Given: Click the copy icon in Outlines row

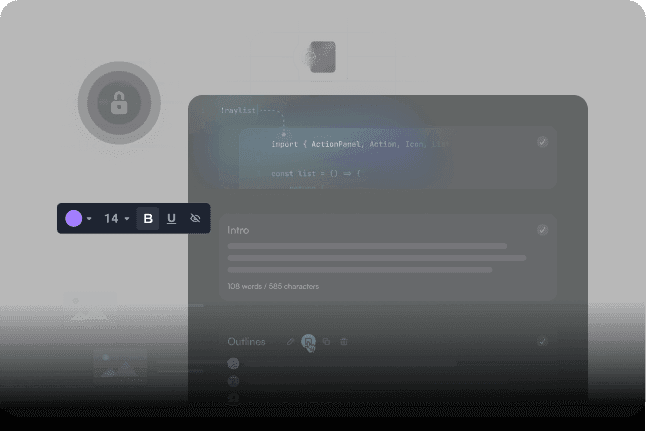Looking at the screenshot, I should 327,342.
